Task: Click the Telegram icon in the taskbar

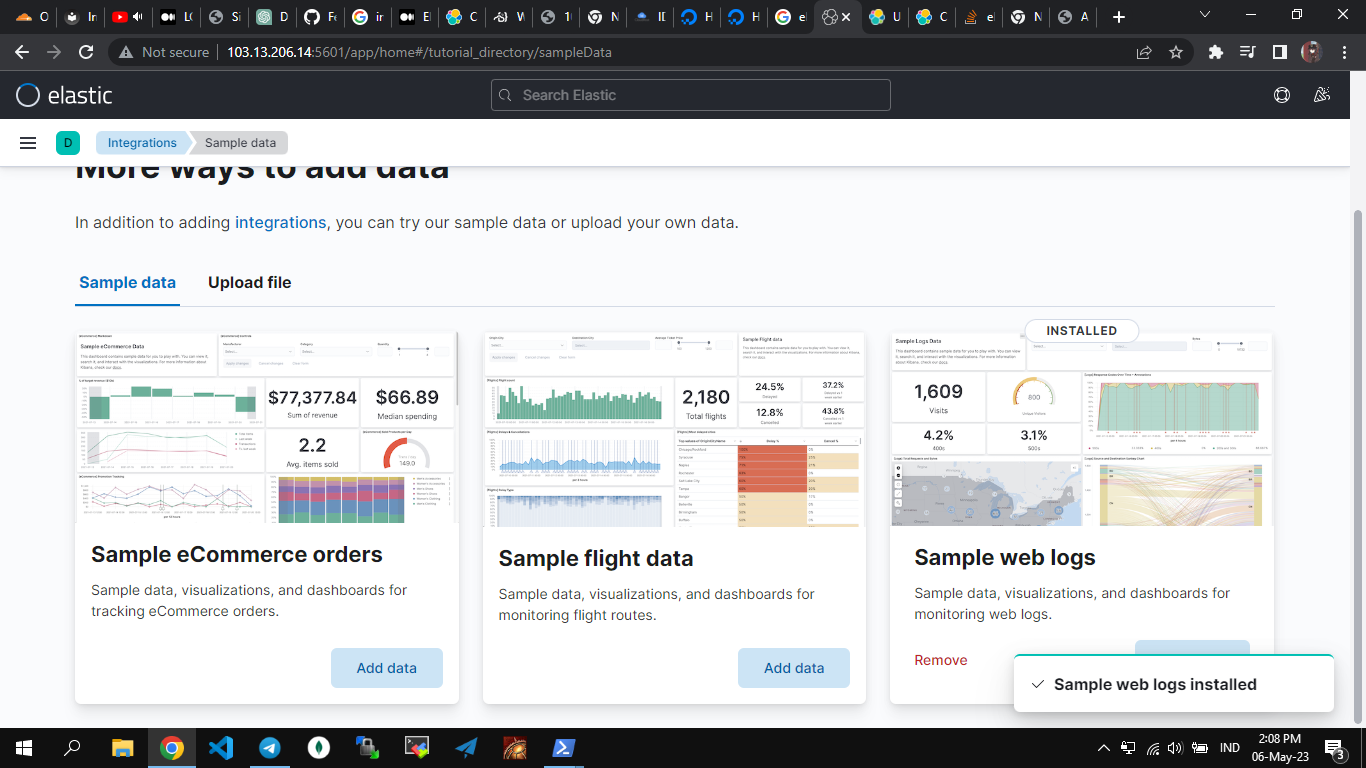Action: [x=269, y=748]
